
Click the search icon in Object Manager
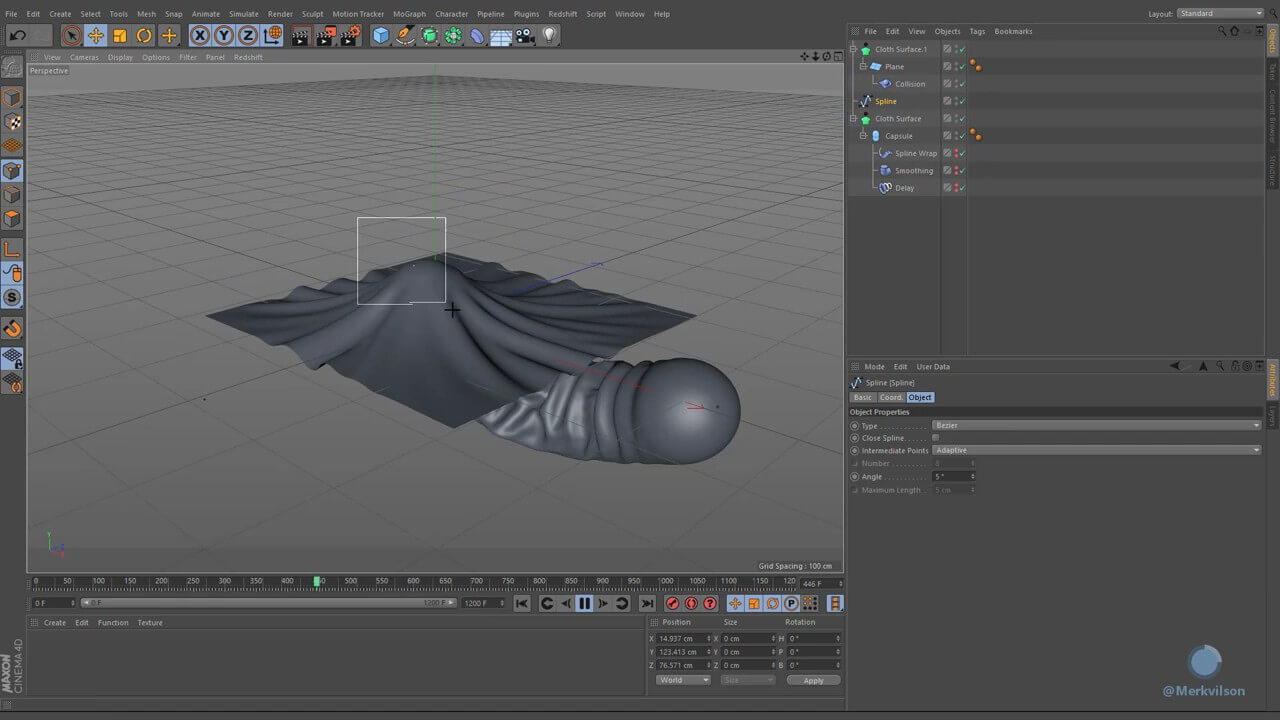(x=1221, y=31)
